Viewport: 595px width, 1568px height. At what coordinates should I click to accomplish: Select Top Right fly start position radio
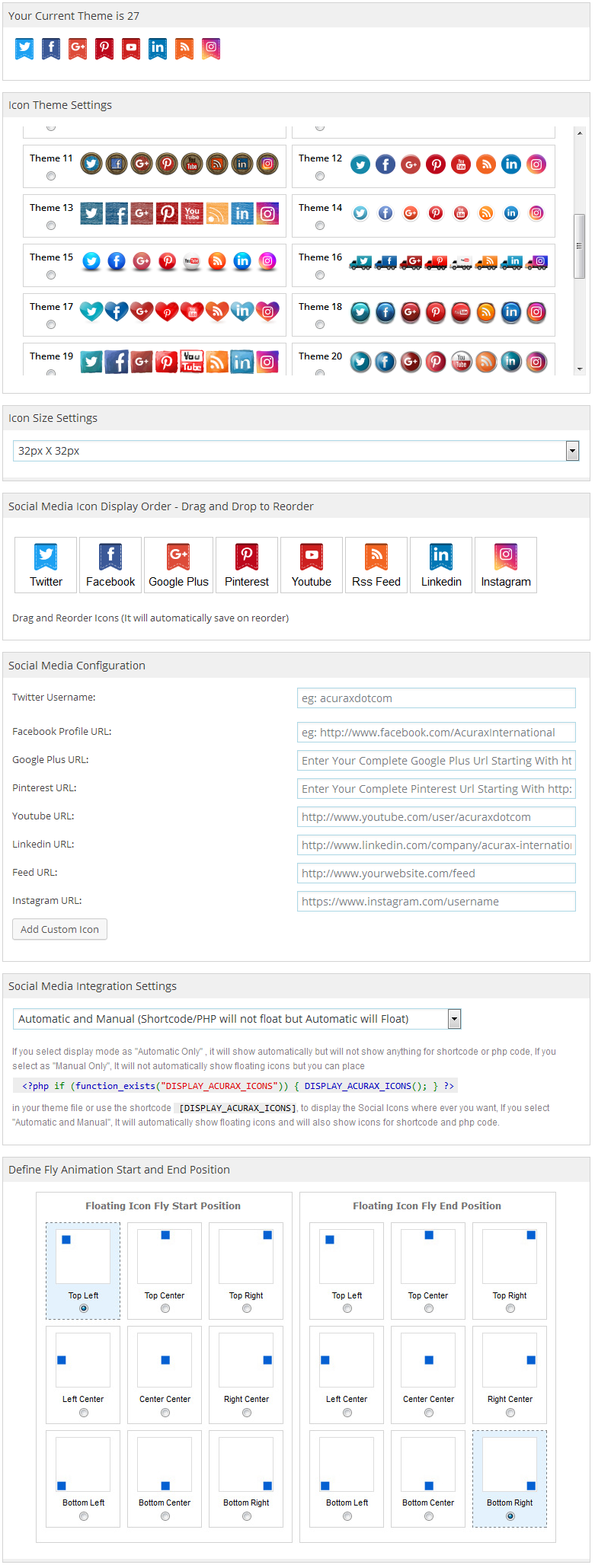246,1308
